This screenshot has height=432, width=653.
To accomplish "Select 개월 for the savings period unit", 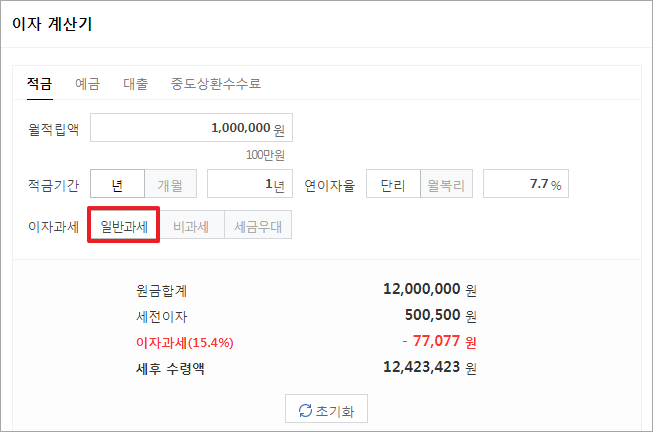I will coord(170,184).
